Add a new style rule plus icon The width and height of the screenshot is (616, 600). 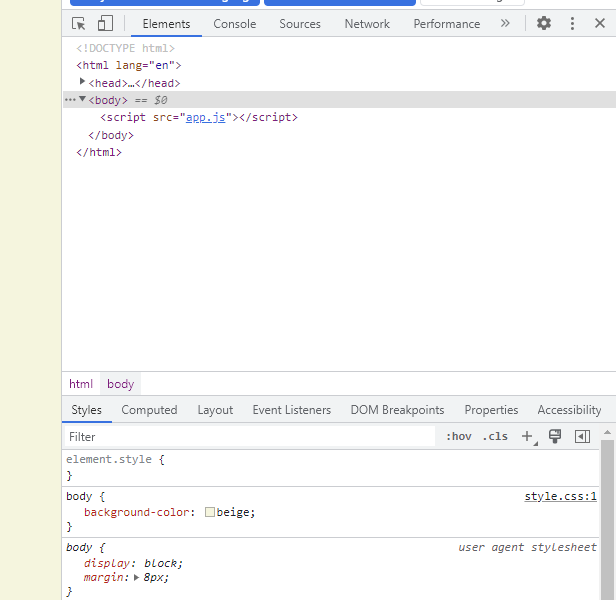click(527, 436)
